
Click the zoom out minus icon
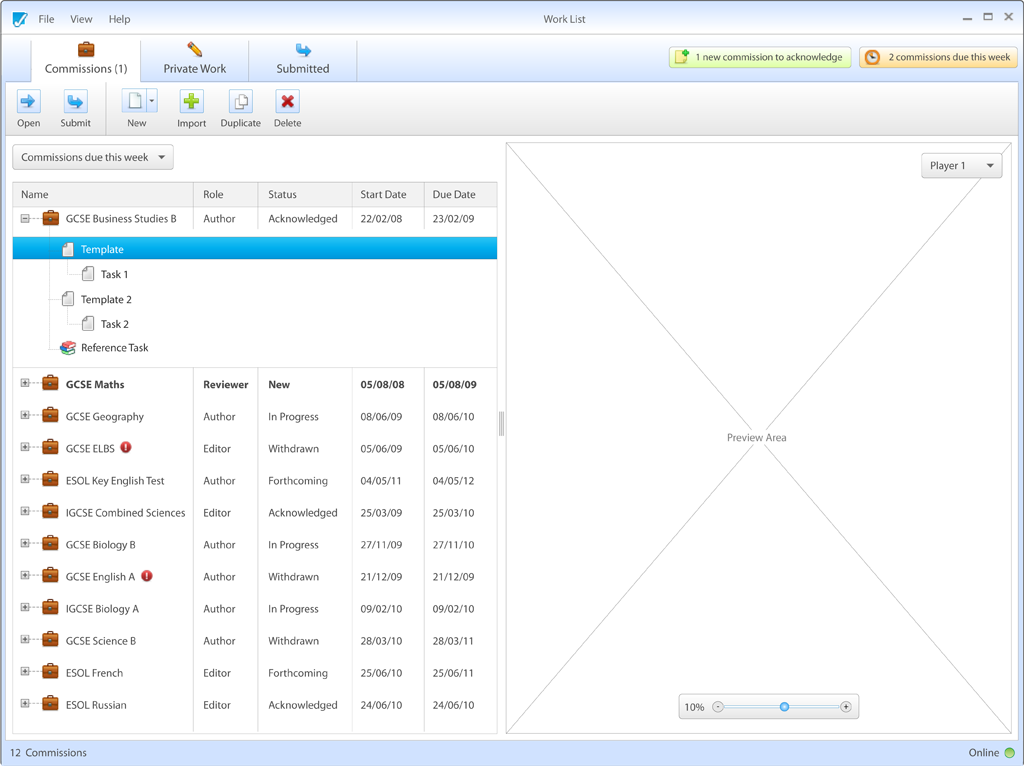click(718, 707)
